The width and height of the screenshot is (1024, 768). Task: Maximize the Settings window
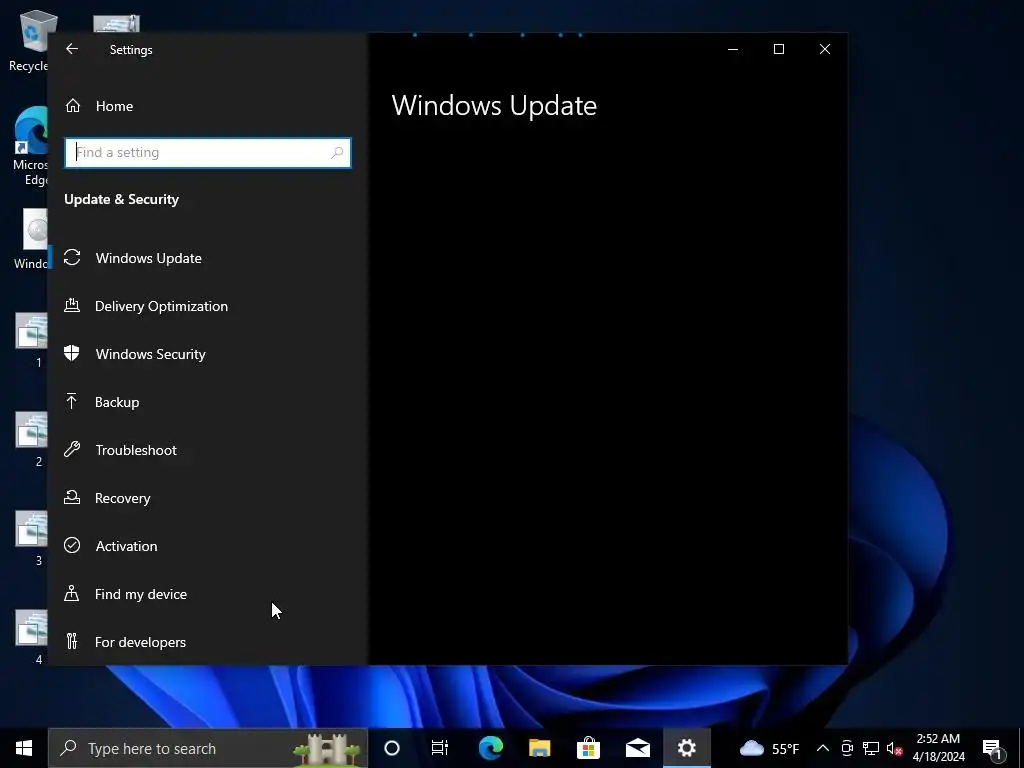(778, 49)
